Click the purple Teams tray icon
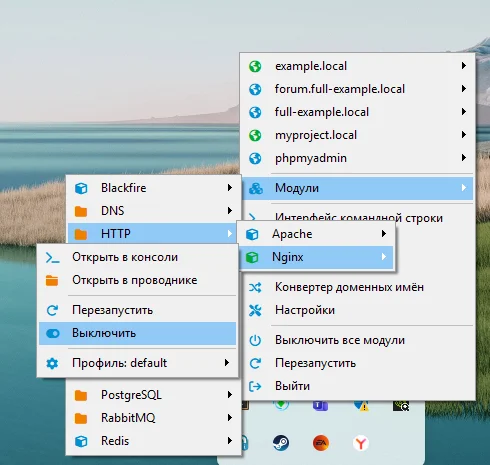This screenshot has height=465, width=490. 320,406
